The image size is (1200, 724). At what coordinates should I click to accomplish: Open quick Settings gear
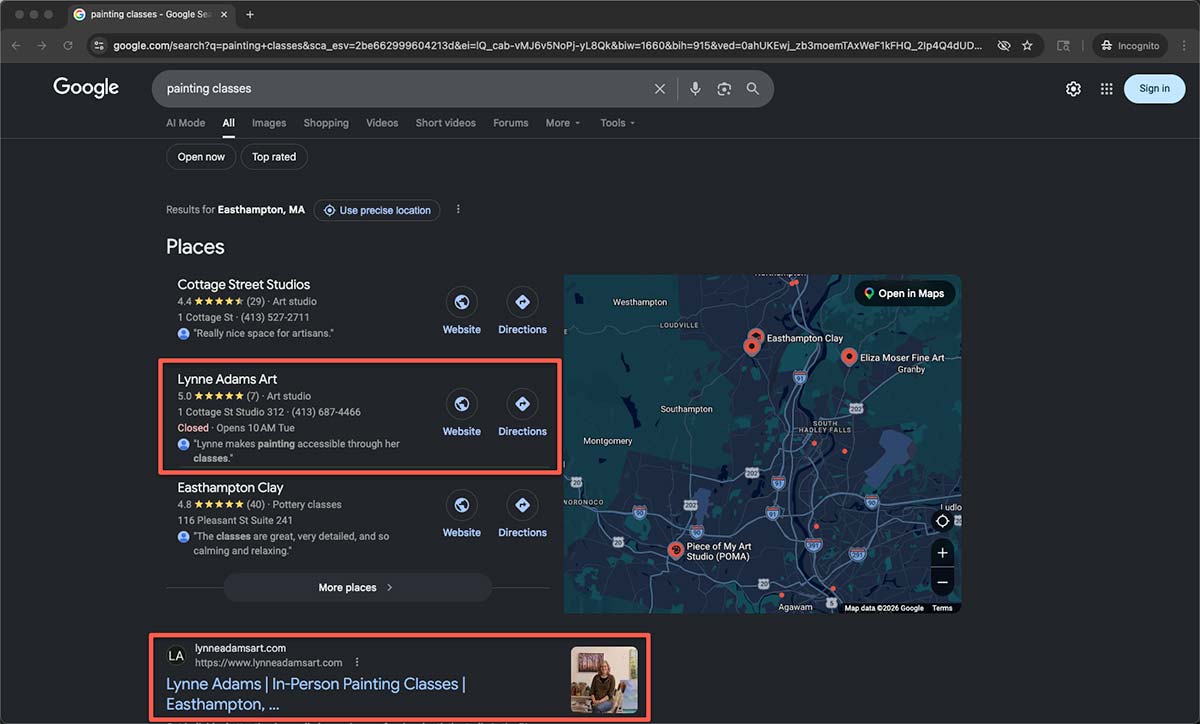(x=1073, y=88)
